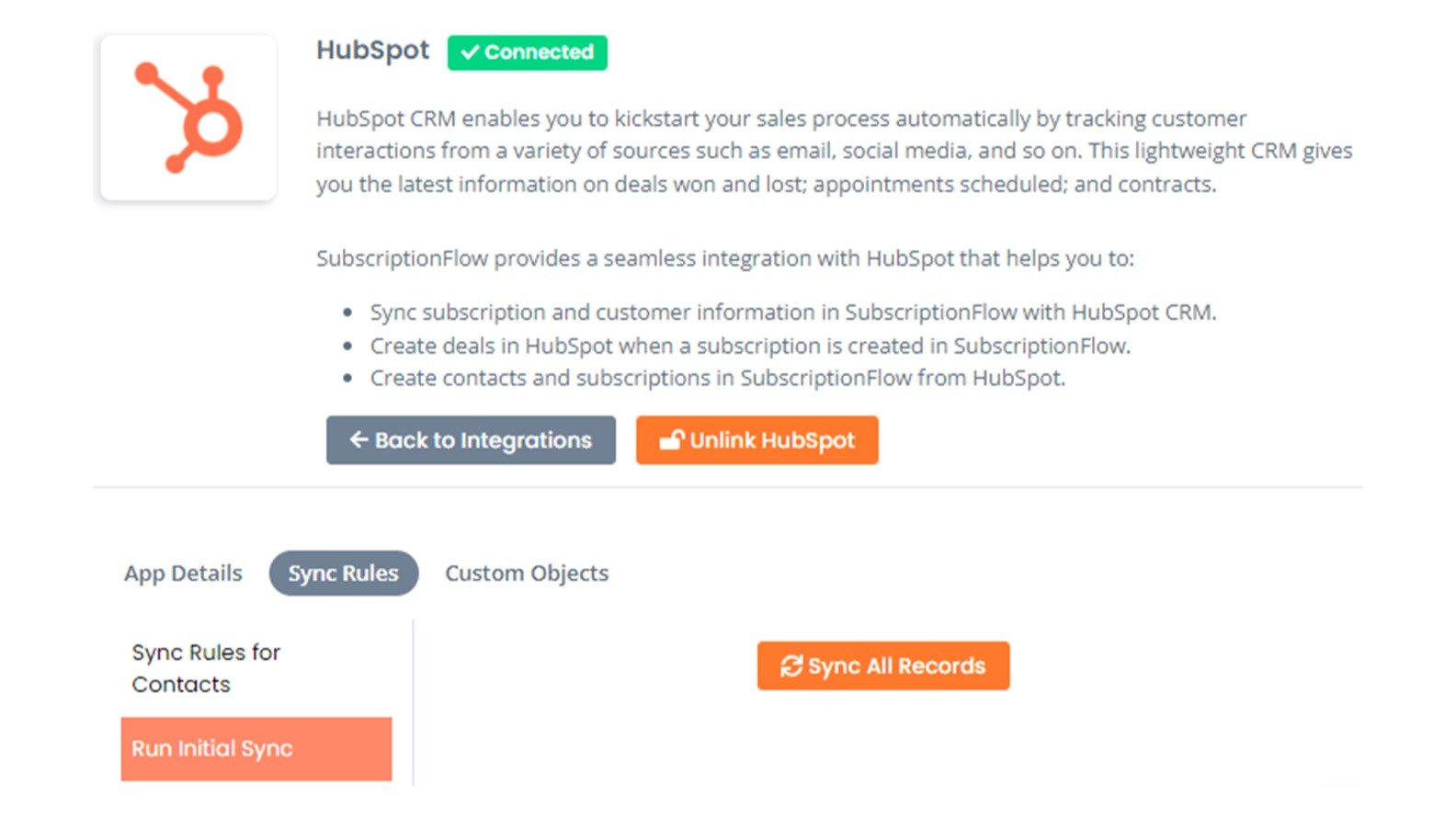Click the open padlock icon on Unlink HubSpot
This screenshot has width=1456, height=819.
[674, 439]
